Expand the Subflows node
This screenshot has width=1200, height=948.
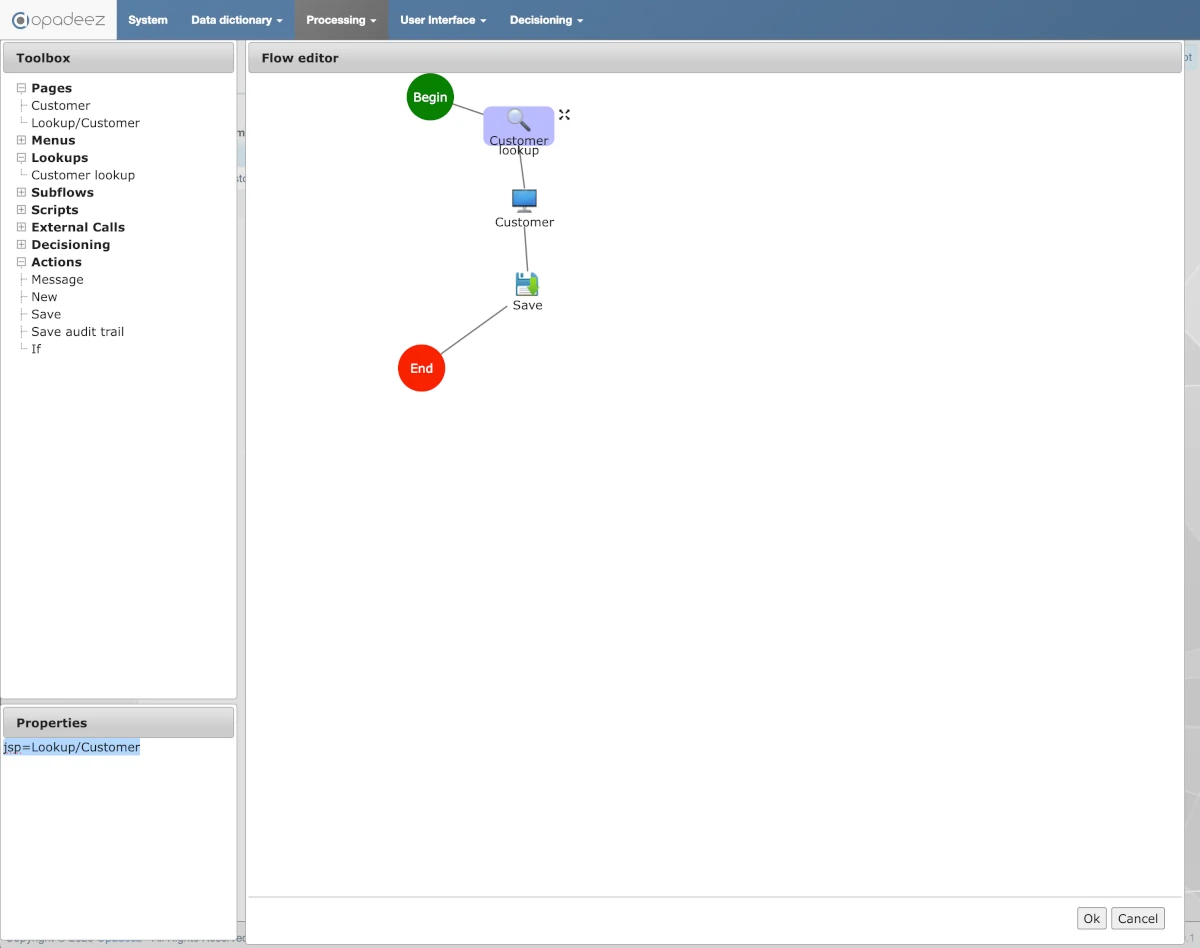click(x=21, y=192)
